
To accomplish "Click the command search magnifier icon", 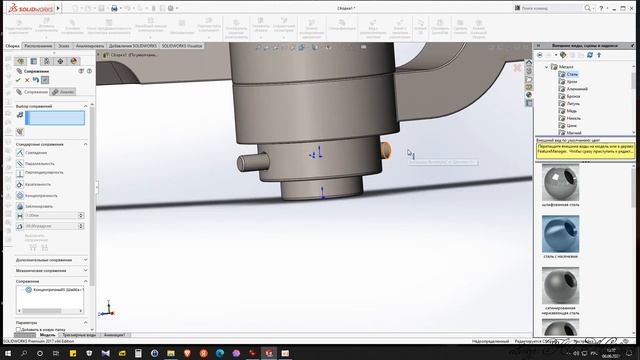I will click(587, 8).
